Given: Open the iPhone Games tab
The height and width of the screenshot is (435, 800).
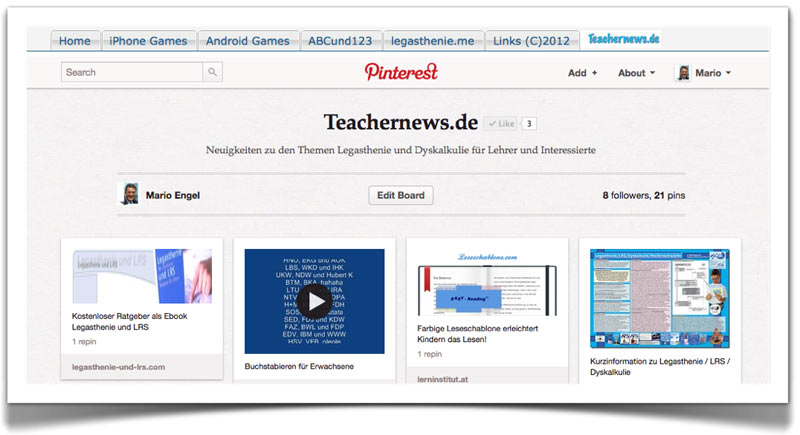Looking at the screenshot, I should click(x=148, y=41).
